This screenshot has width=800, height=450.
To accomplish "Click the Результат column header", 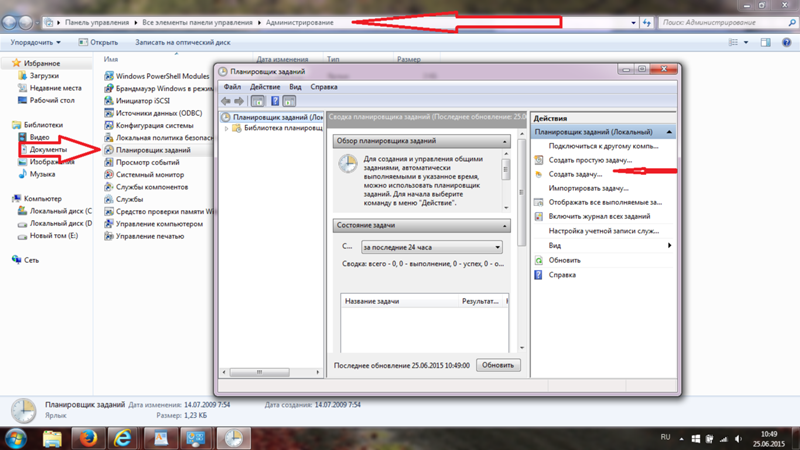I will tap(481, 301).
